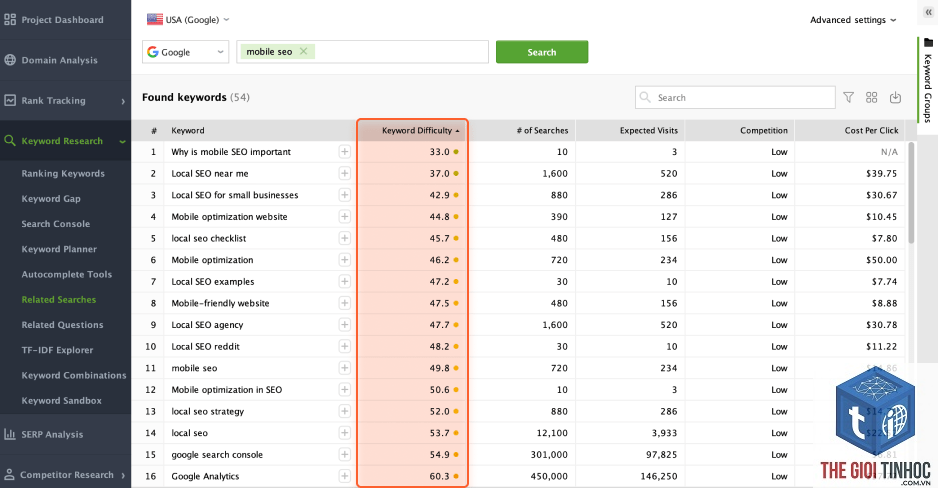Click plus icon for 'local seo strategy'
The height and width of the screenshot is (488, 938).
click(x=345, y=411)
